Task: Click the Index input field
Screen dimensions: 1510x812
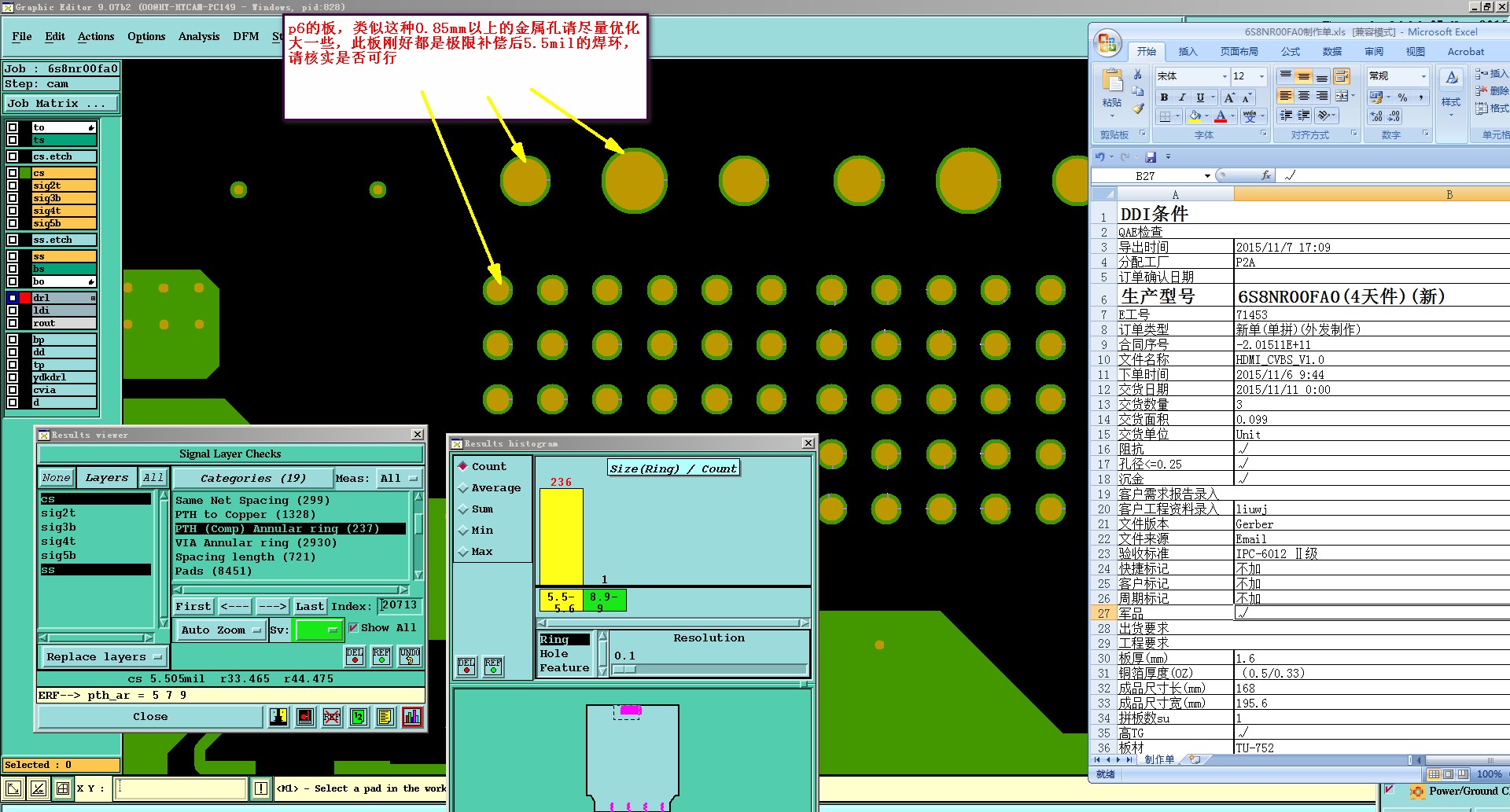Action: (400, 605)
